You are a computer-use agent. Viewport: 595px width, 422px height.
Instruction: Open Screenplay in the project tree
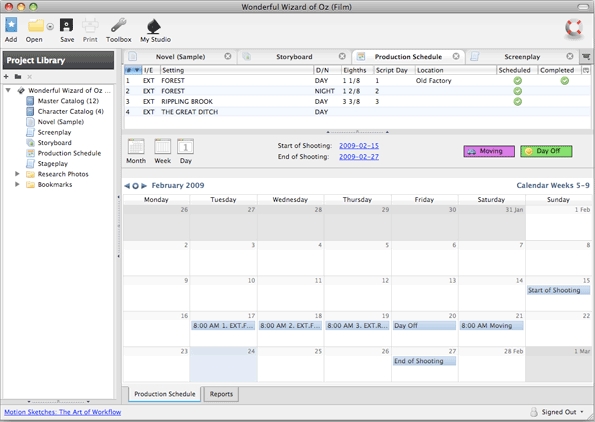[x=54, y=132]
